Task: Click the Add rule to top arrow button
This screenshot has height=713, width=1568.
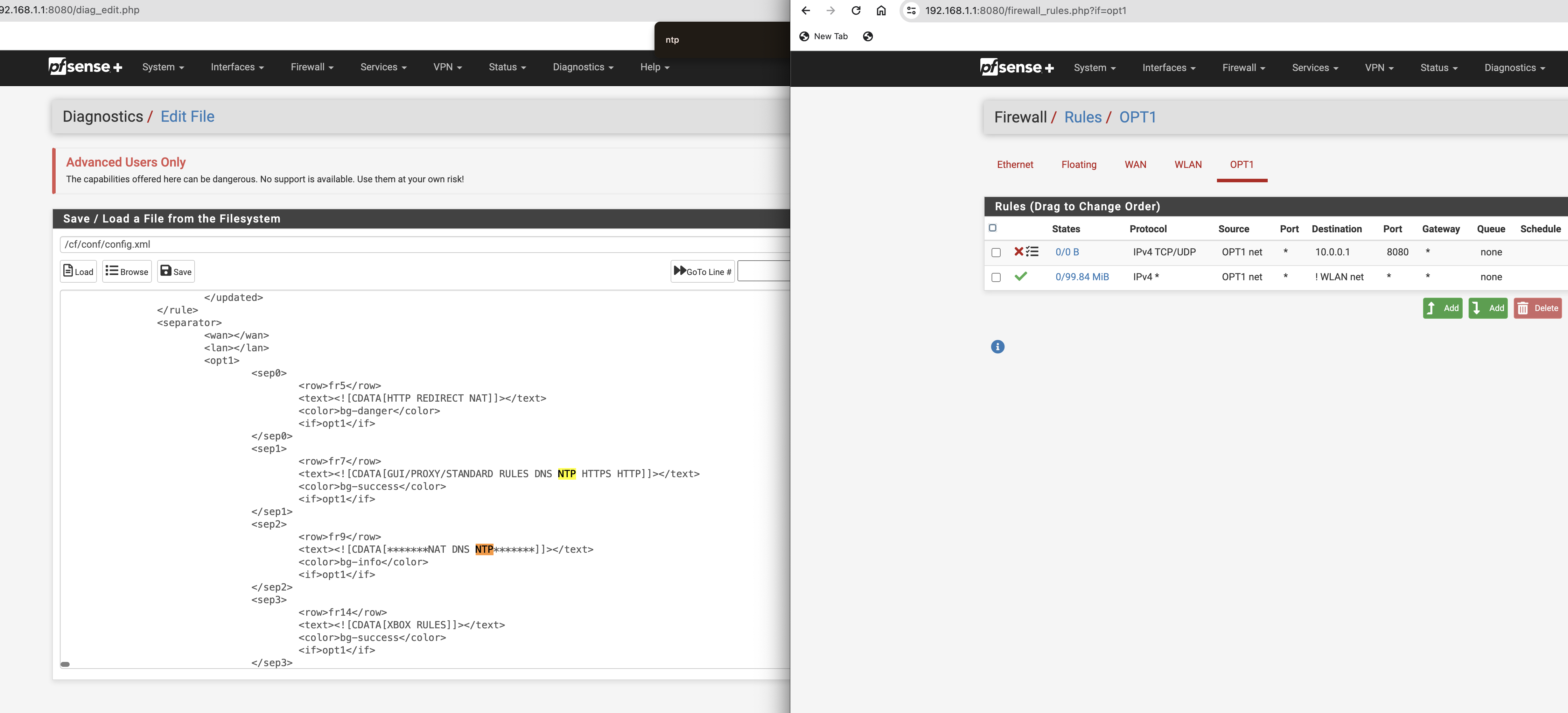Action: [x=1442, y=308]
